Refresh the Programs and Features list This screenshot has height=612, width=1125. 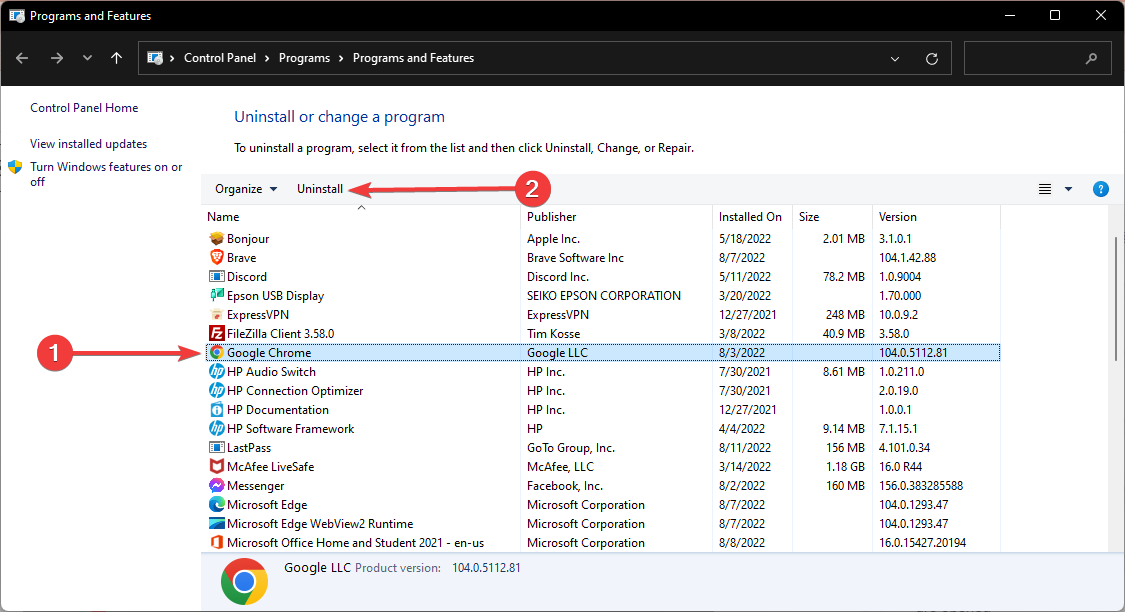point(932,59)
